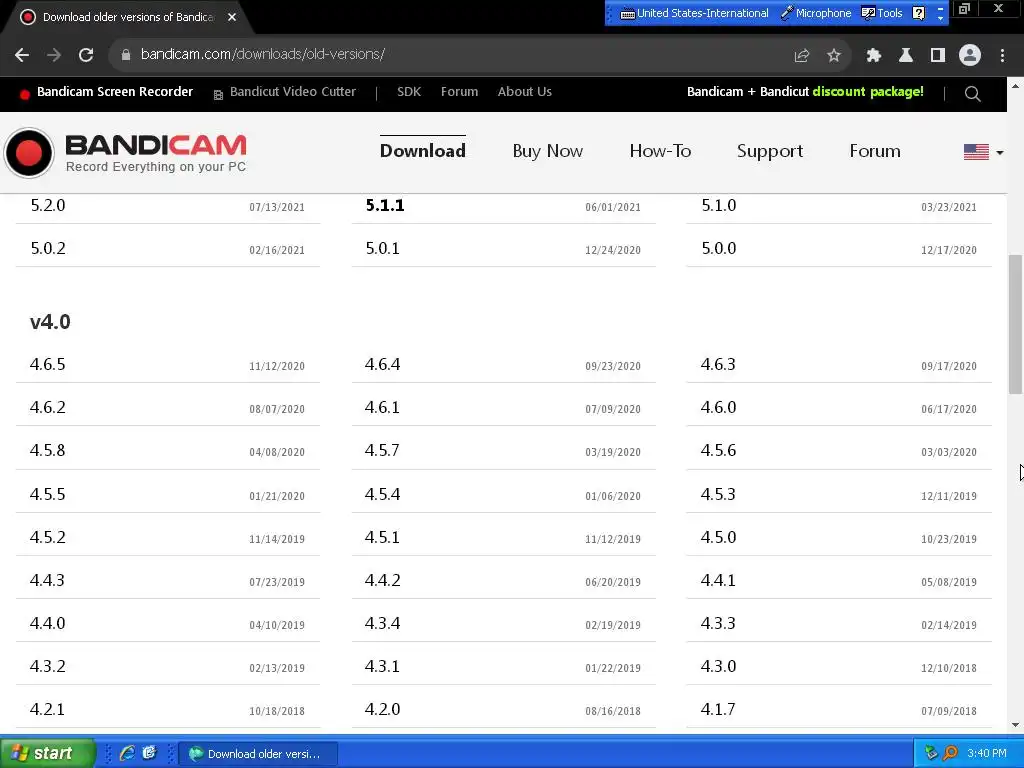Select version 4.4.1 download
The image size is (1024, 768).
point(718,581)
